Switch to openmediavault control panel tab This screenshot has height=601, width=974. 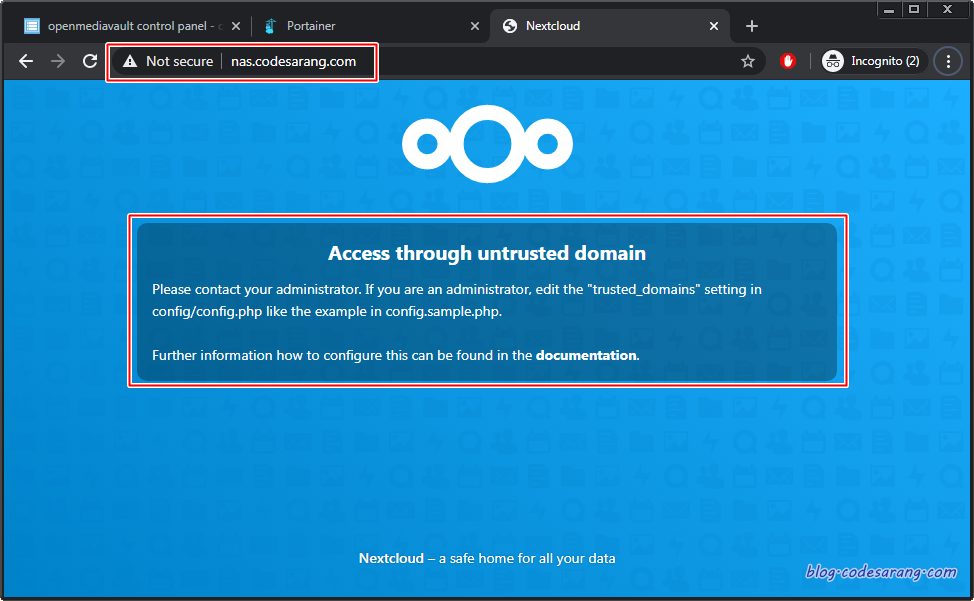point(130,26)
